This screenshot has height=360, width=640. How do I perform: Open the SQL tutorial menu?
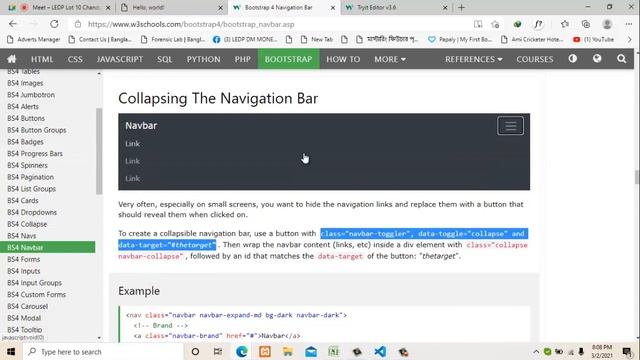(x=164, y=59)
